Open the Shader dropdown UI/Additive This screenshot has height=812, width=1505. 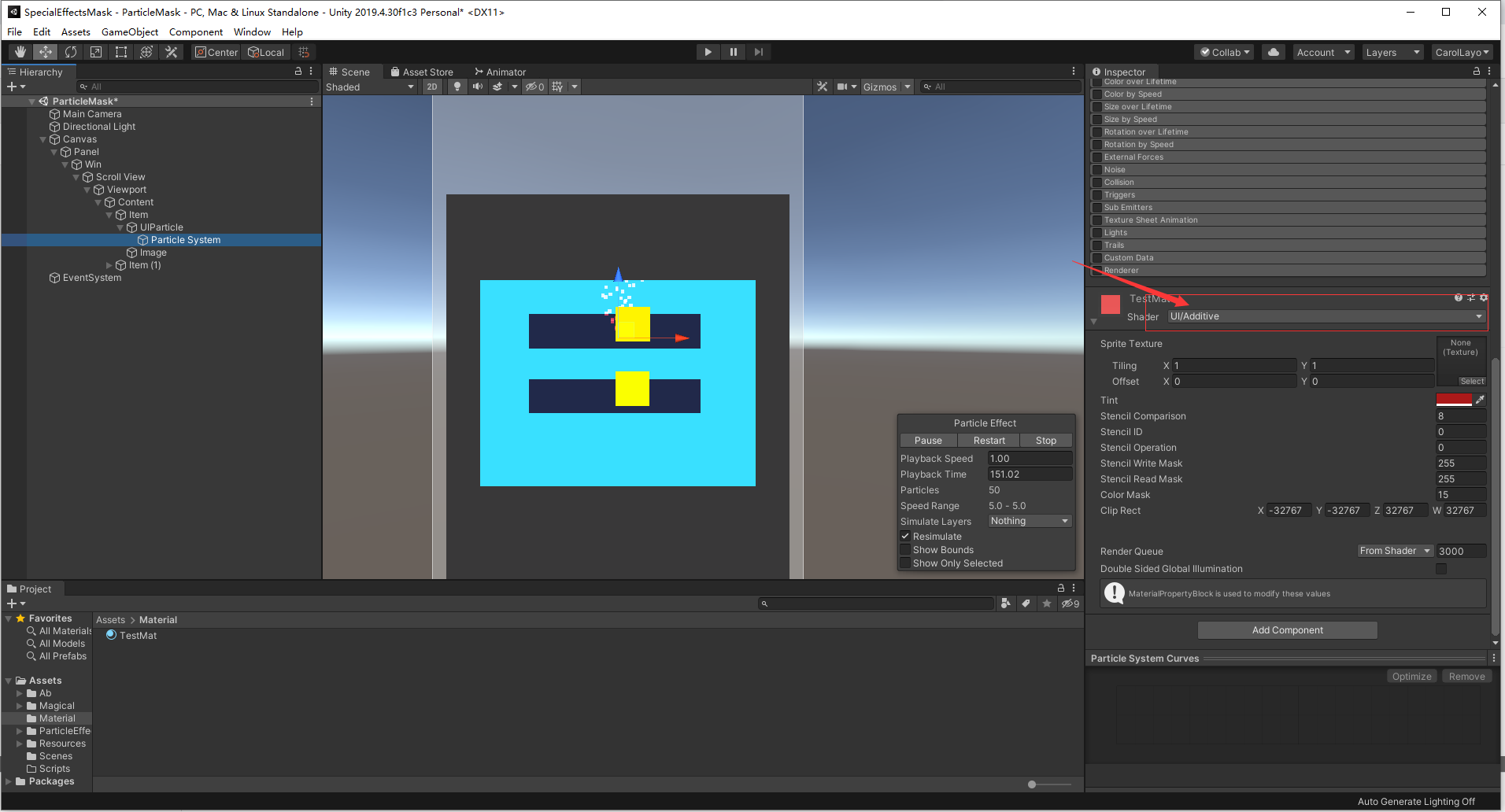1326,316
